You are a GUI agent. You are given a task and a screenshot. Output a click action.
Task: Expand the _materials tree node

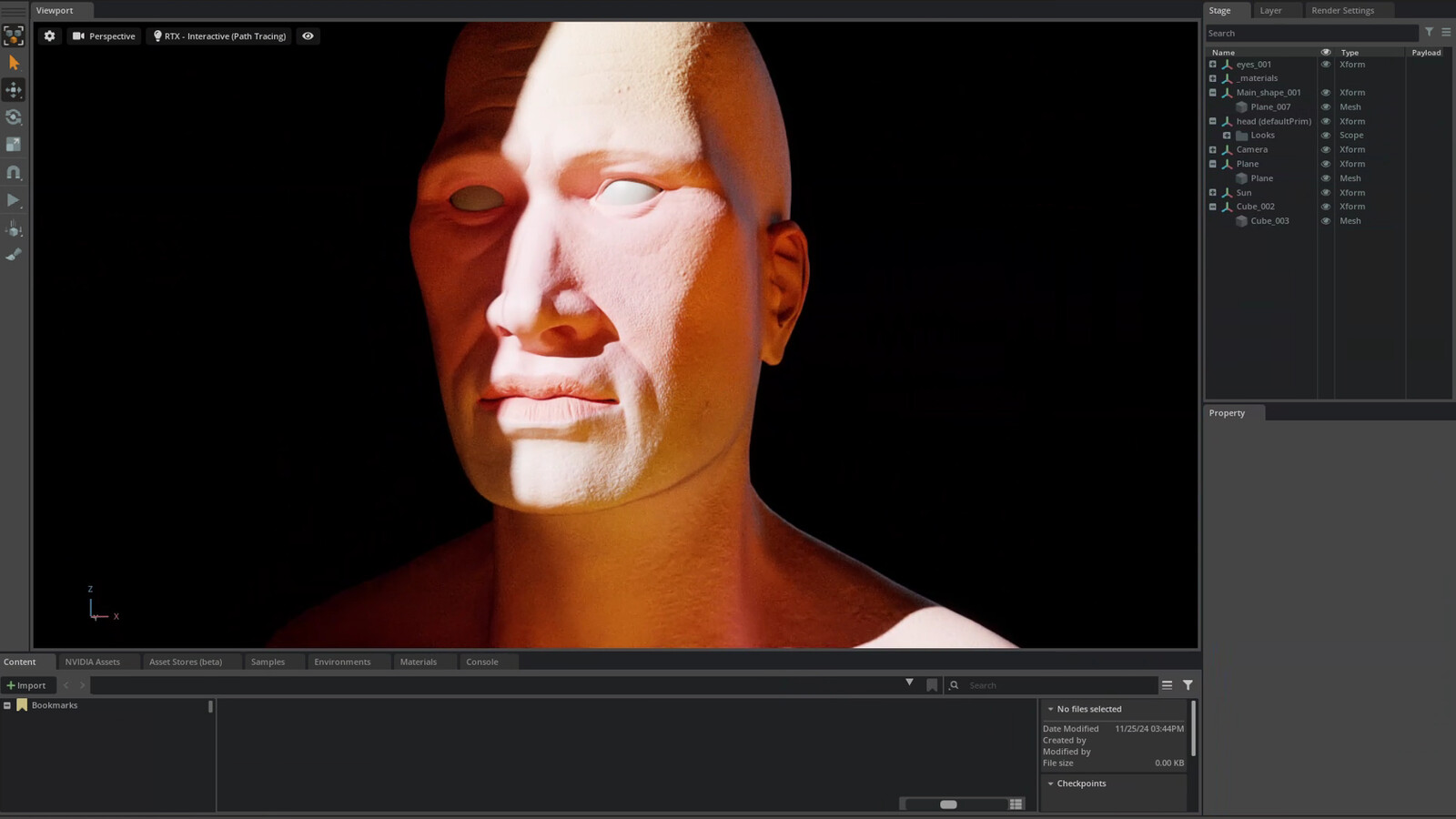click(1212, 78)
